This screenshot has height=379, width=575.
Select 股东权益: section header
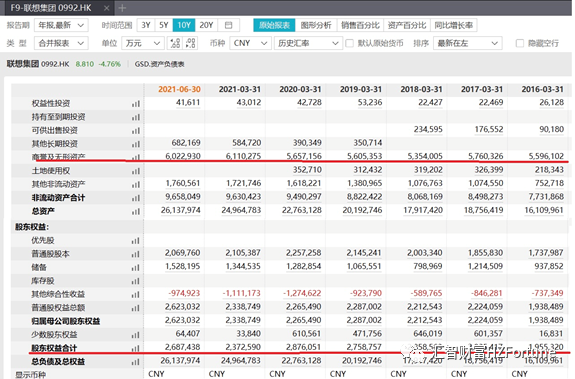(x=32, y=227)
